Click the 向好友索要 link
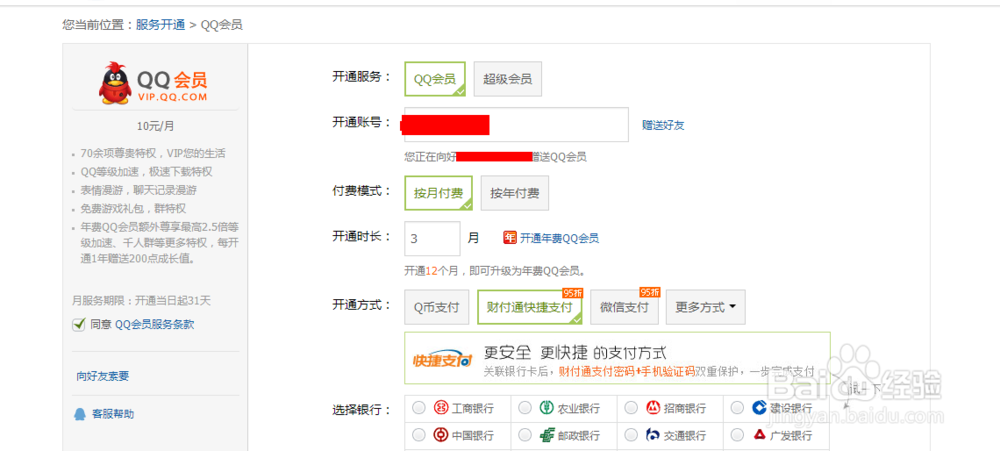Viewport: 1000px width, 451px height. tap(103, 376)
